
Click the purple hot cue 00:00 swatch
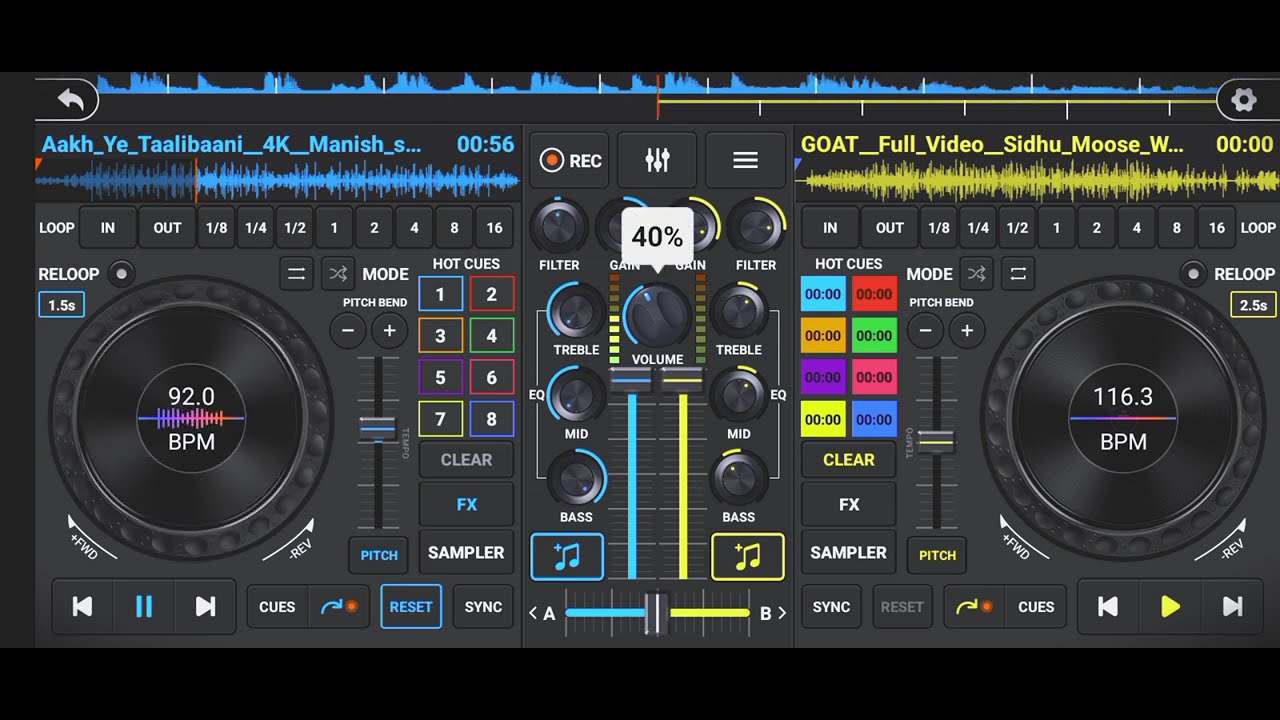tap(823, 377)
